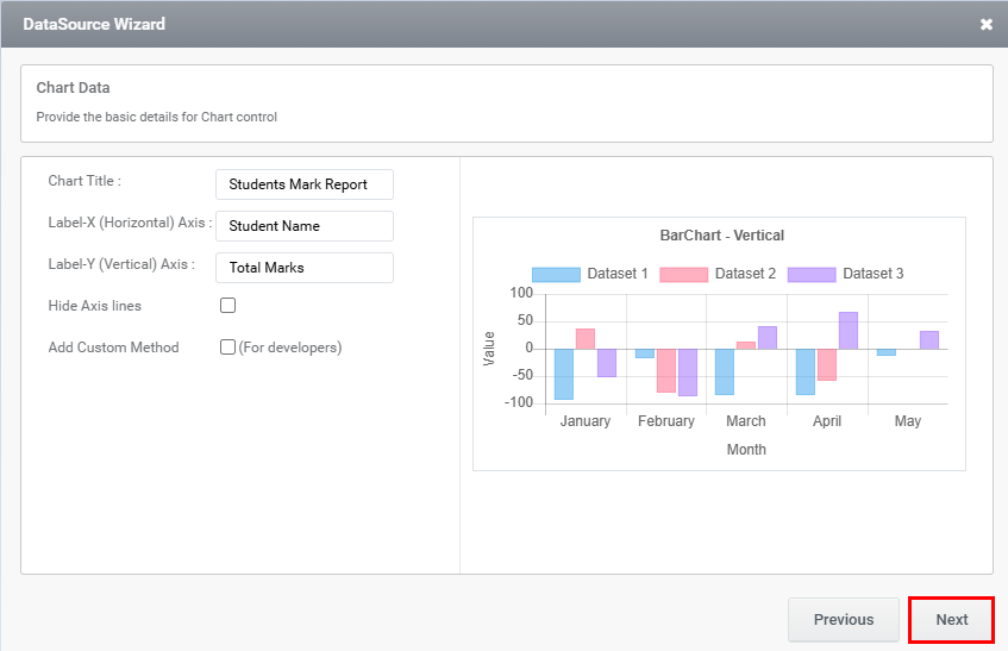The image size is (1008, 651).
Task: Select May's purple bar in the chart
Action: (929, 340)
